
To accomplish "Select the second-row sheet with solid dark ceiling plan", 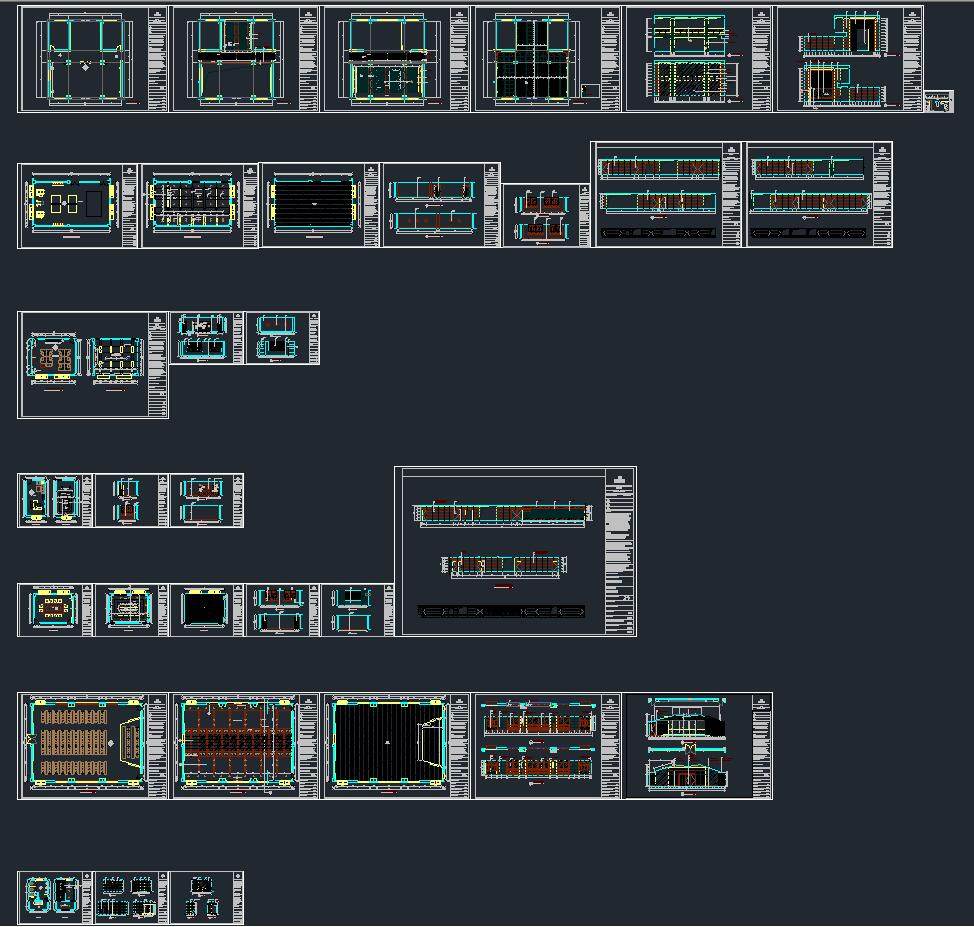I will pos(320,205).
